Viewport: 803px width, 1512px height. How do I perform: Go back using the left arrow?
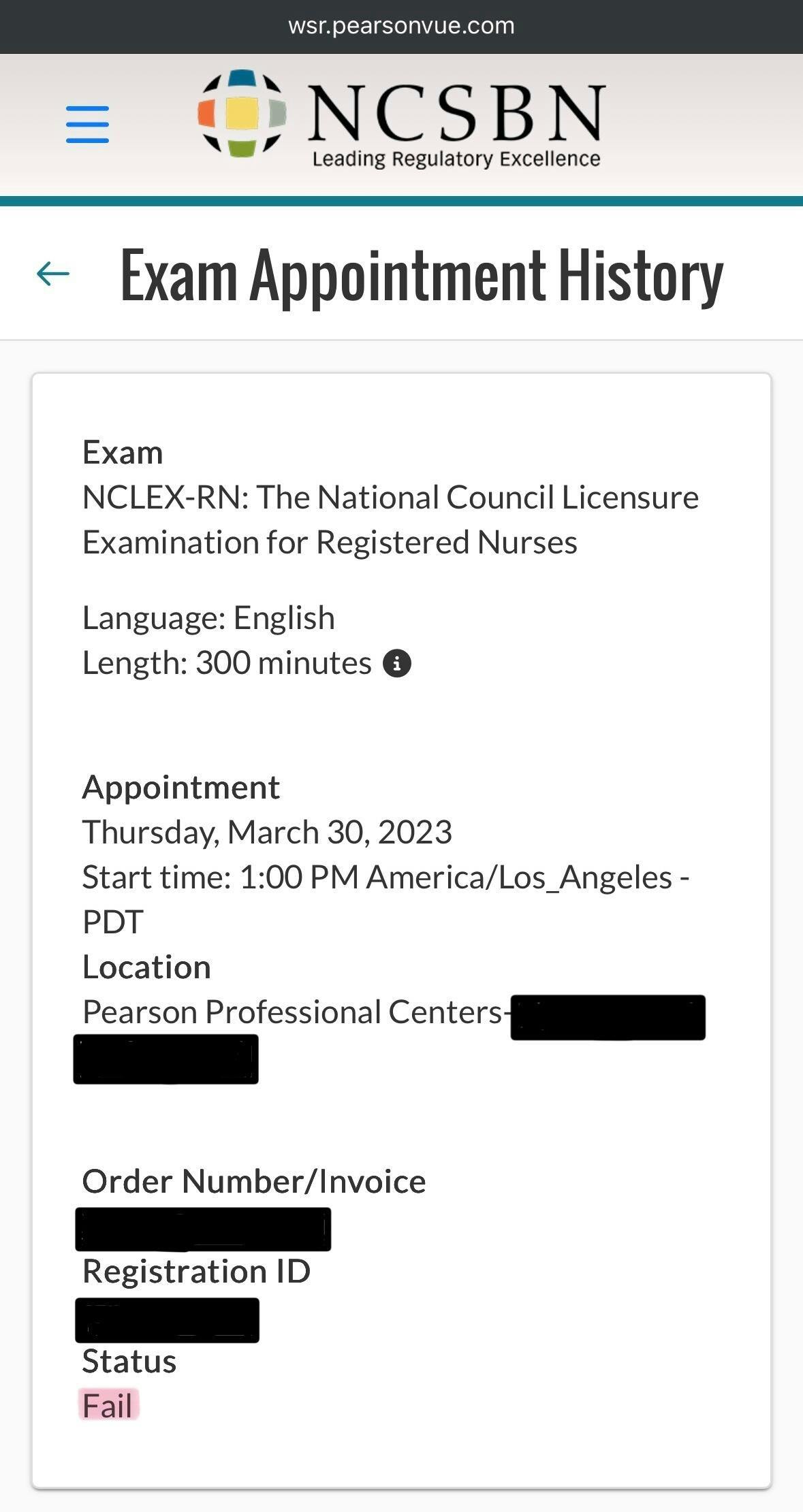tap(53, 274)
